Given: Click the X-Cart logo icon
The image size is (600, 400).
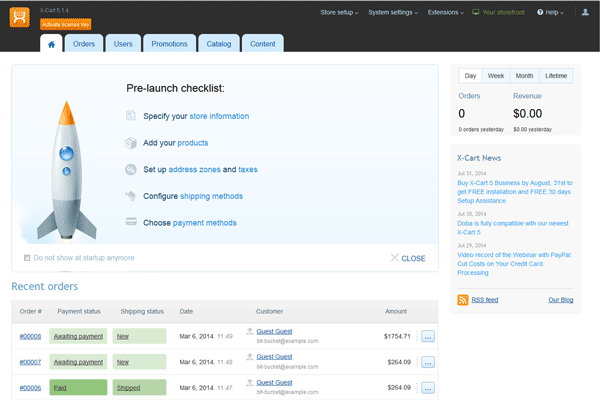Looking at the screenshot, I should pyautogui.click(x=22, y=17).
